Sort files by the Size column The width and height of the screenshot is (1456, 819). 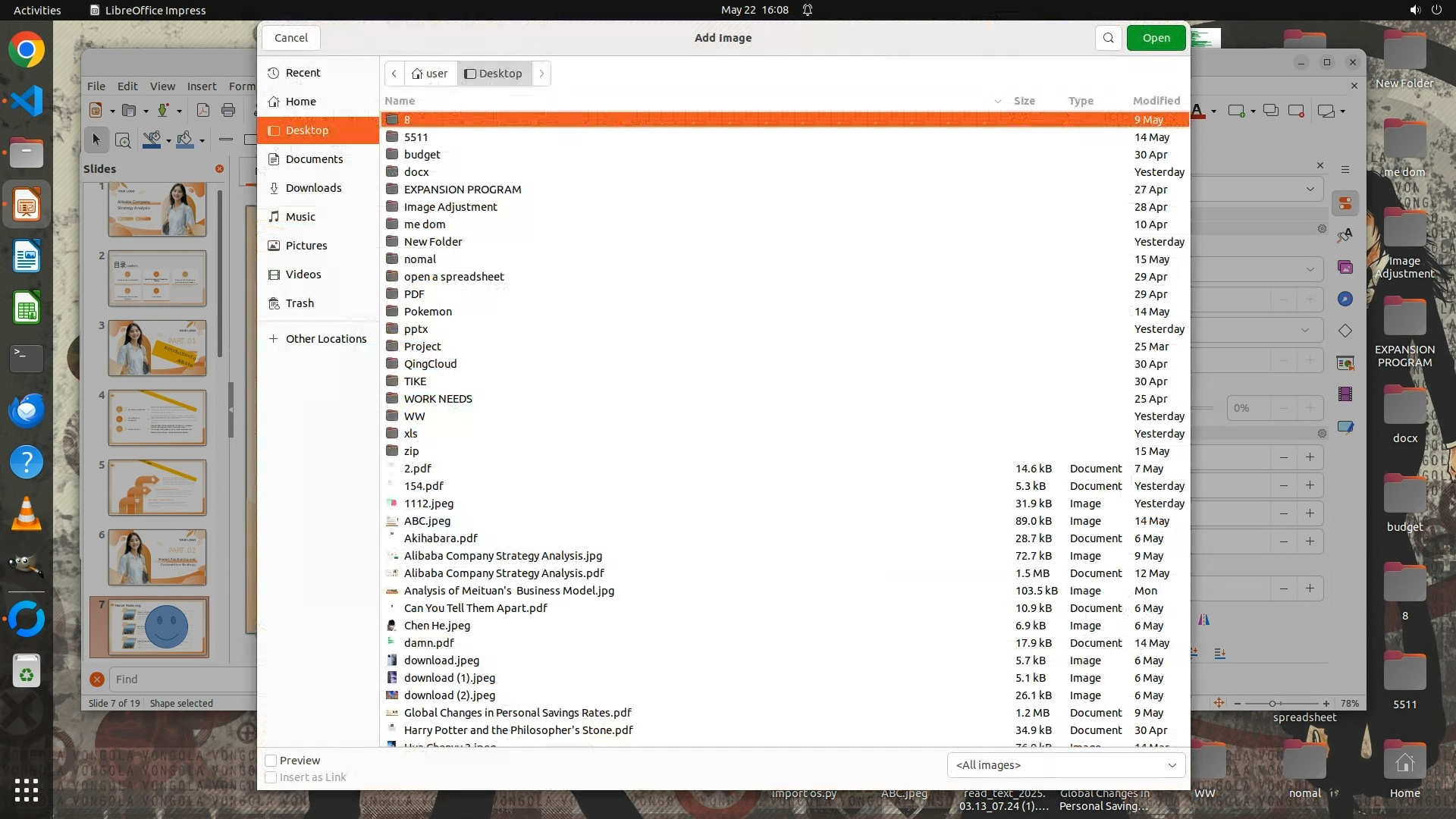pos(1024,101)
